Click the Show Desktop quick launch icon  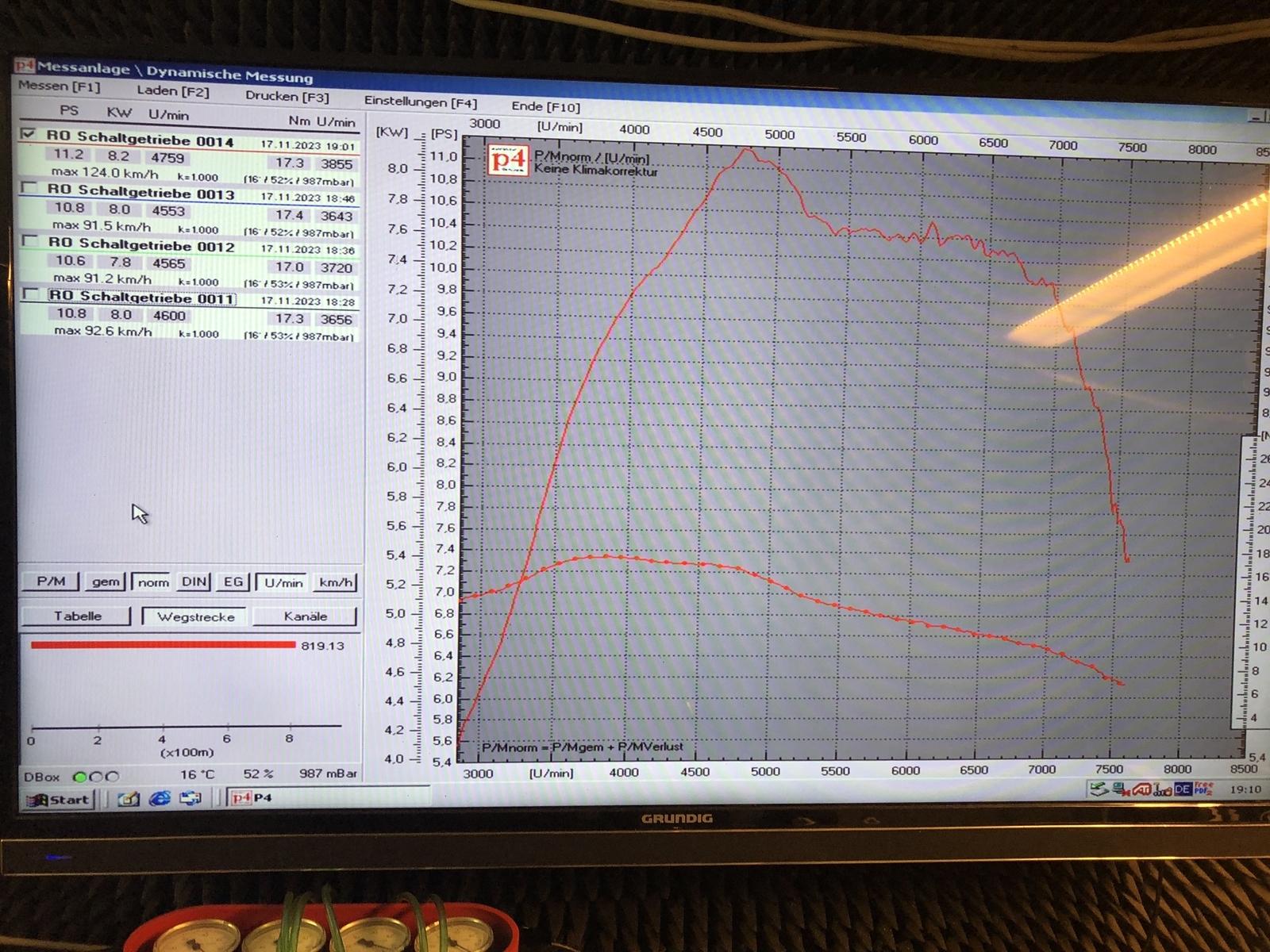click(129, 799)
